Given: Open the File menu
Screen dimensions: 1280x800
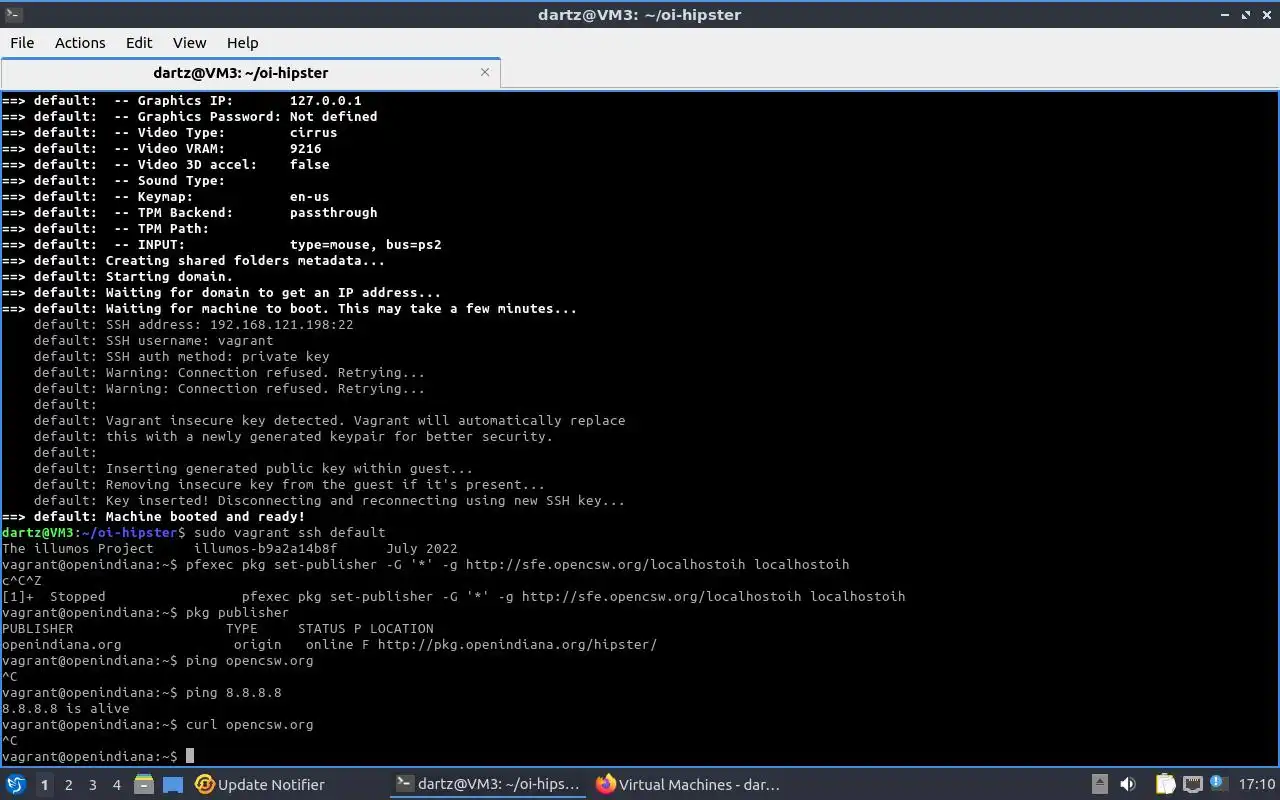Looking at the screenshot, I should click(x=22, y=42).
